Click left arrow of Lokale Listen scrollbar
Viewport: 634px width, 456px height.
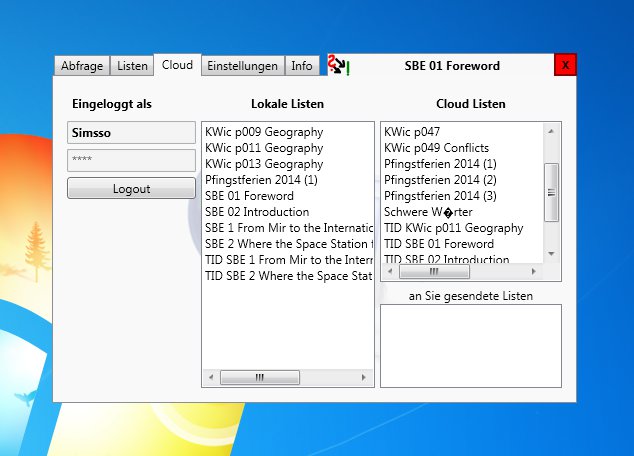211,377
